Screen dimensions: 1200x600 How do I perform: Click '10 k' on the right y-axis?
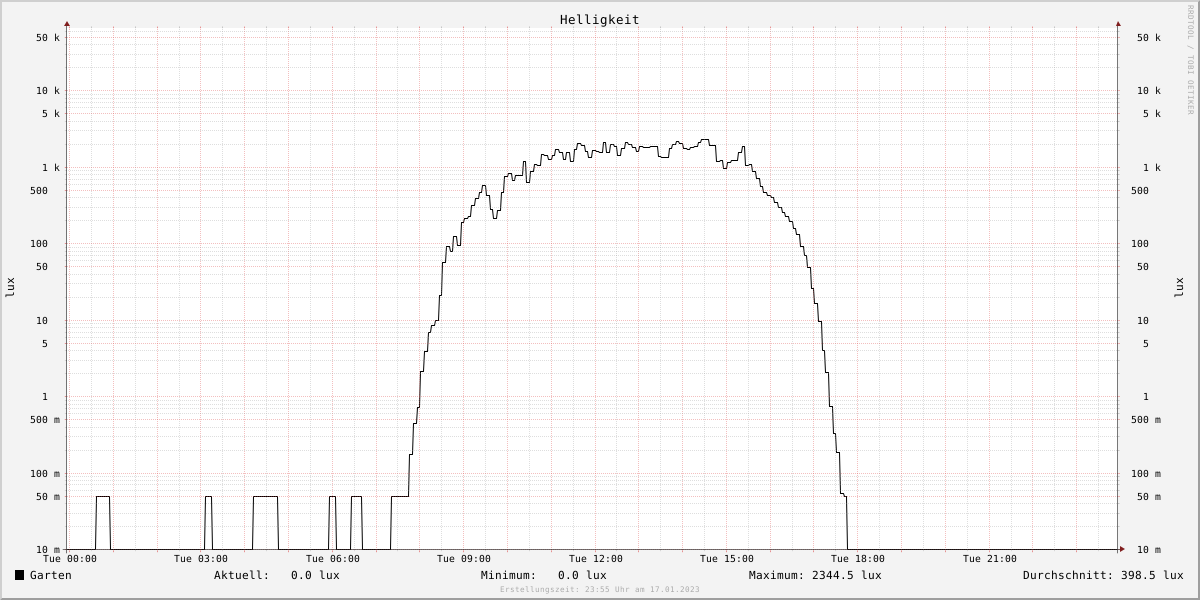[1149, 91]
